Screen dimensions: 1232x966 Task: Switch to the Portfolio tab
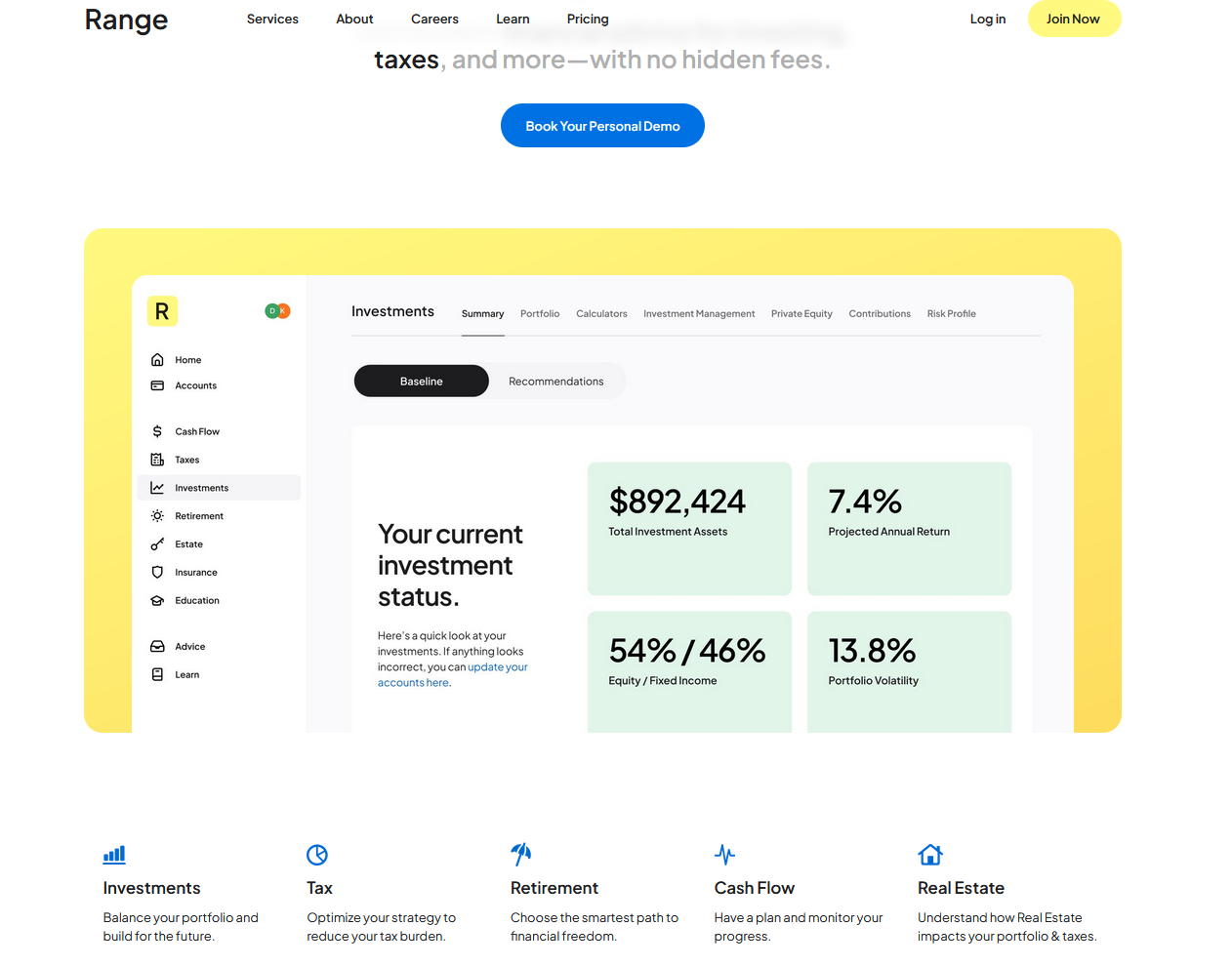[540, 314]
